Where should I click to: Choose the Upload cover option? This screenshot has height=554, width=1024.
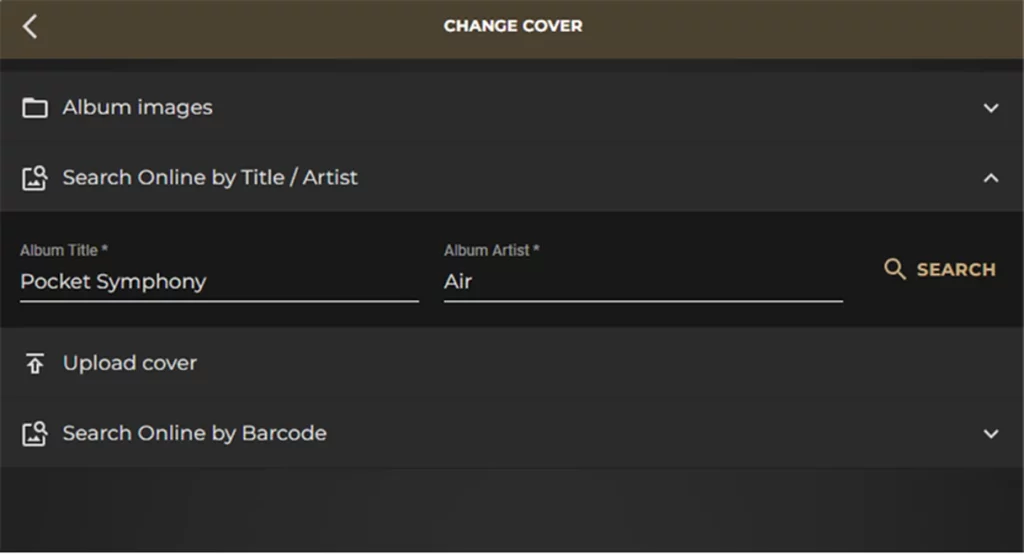(130, 363)
